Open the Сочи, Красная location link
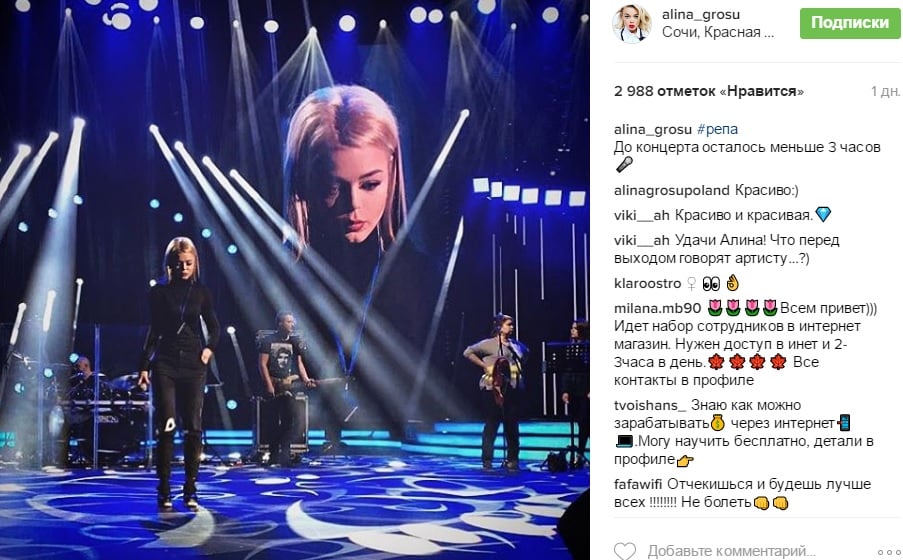 point(718,32)
